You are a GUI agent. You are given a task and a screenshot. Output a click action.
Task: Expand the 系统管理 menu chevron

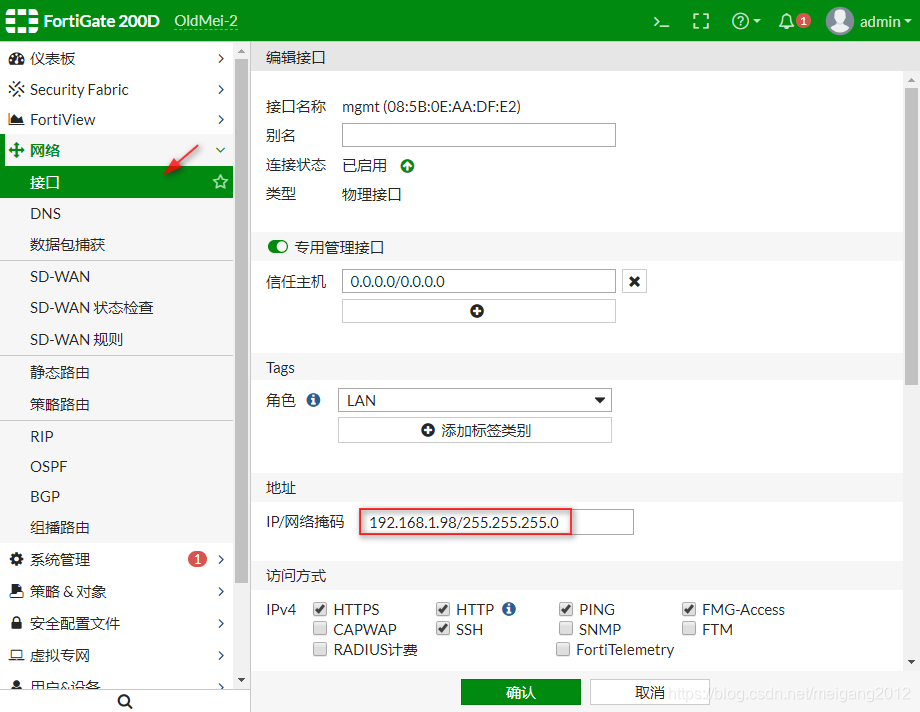point(221,559)
